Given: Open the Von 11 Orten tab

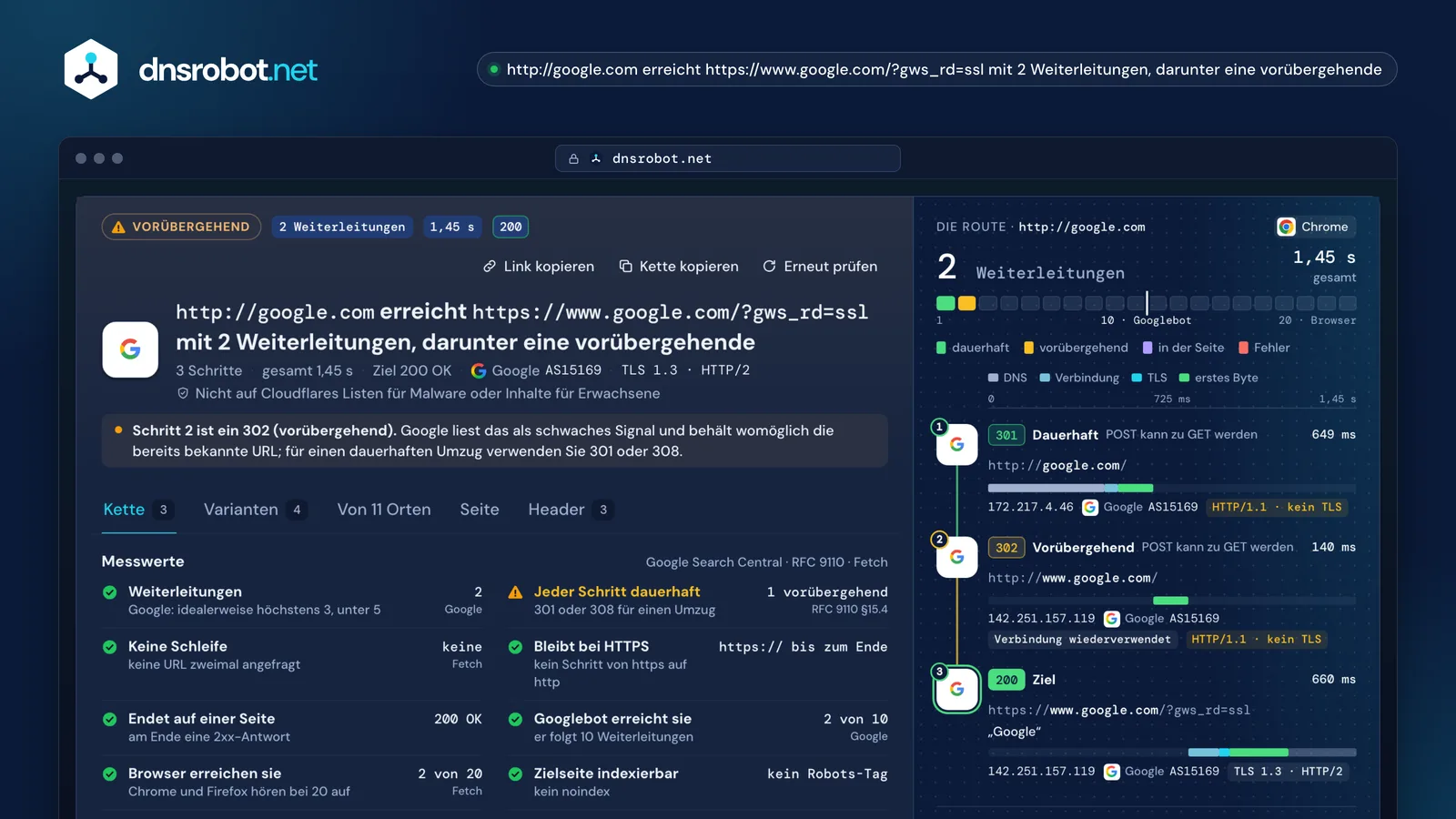Looking at the screenshot, I should click(384, 510).
